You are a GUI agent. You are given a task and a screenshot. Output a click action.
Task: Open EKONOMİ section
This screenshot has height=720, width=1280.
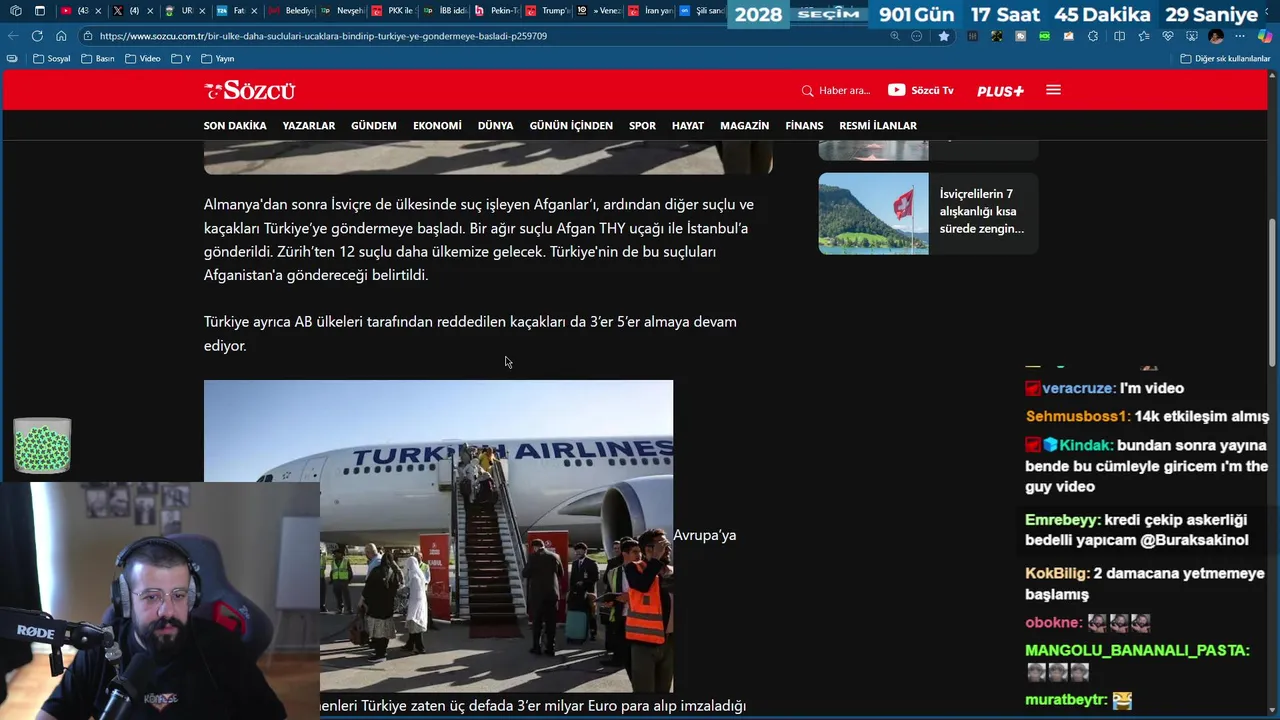coord(437,126)
